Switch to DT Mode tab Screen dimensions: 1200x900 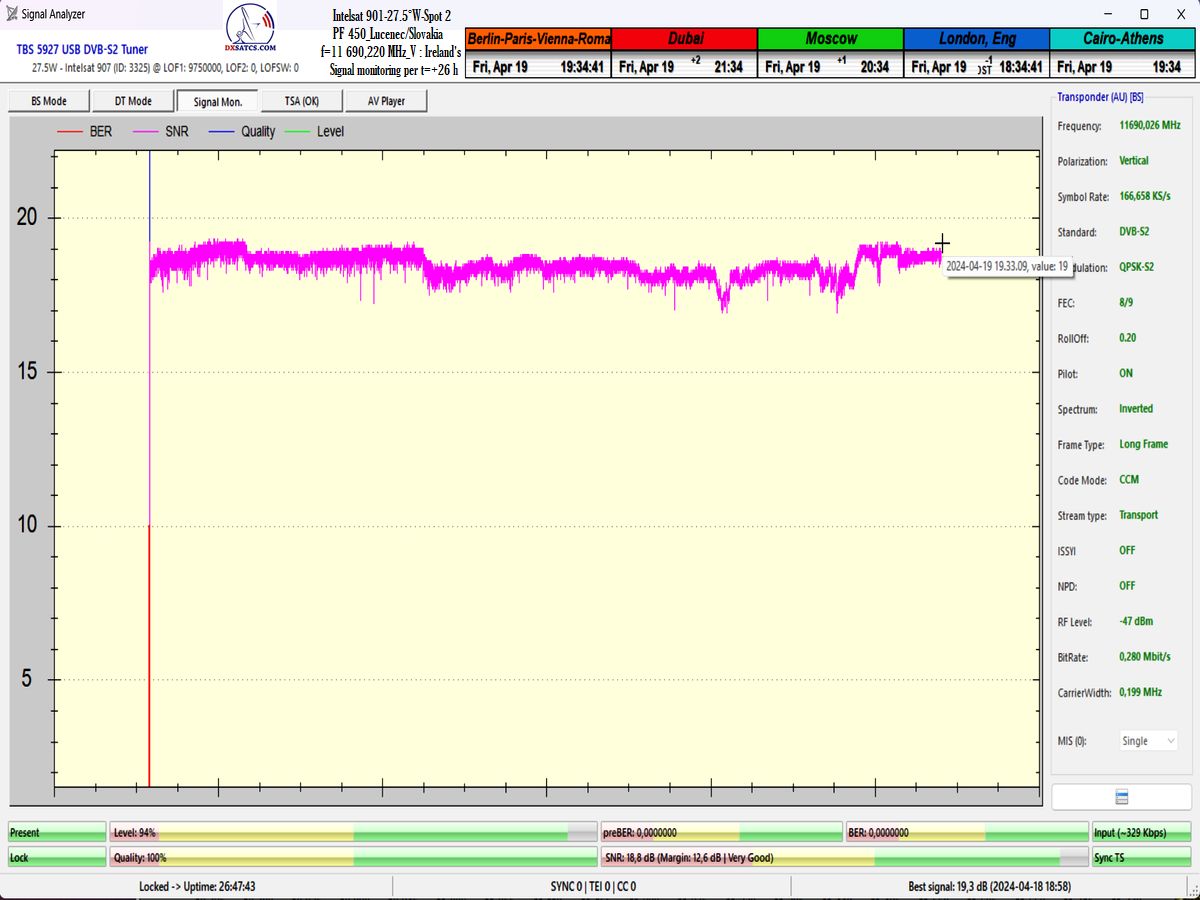point(133,101)
